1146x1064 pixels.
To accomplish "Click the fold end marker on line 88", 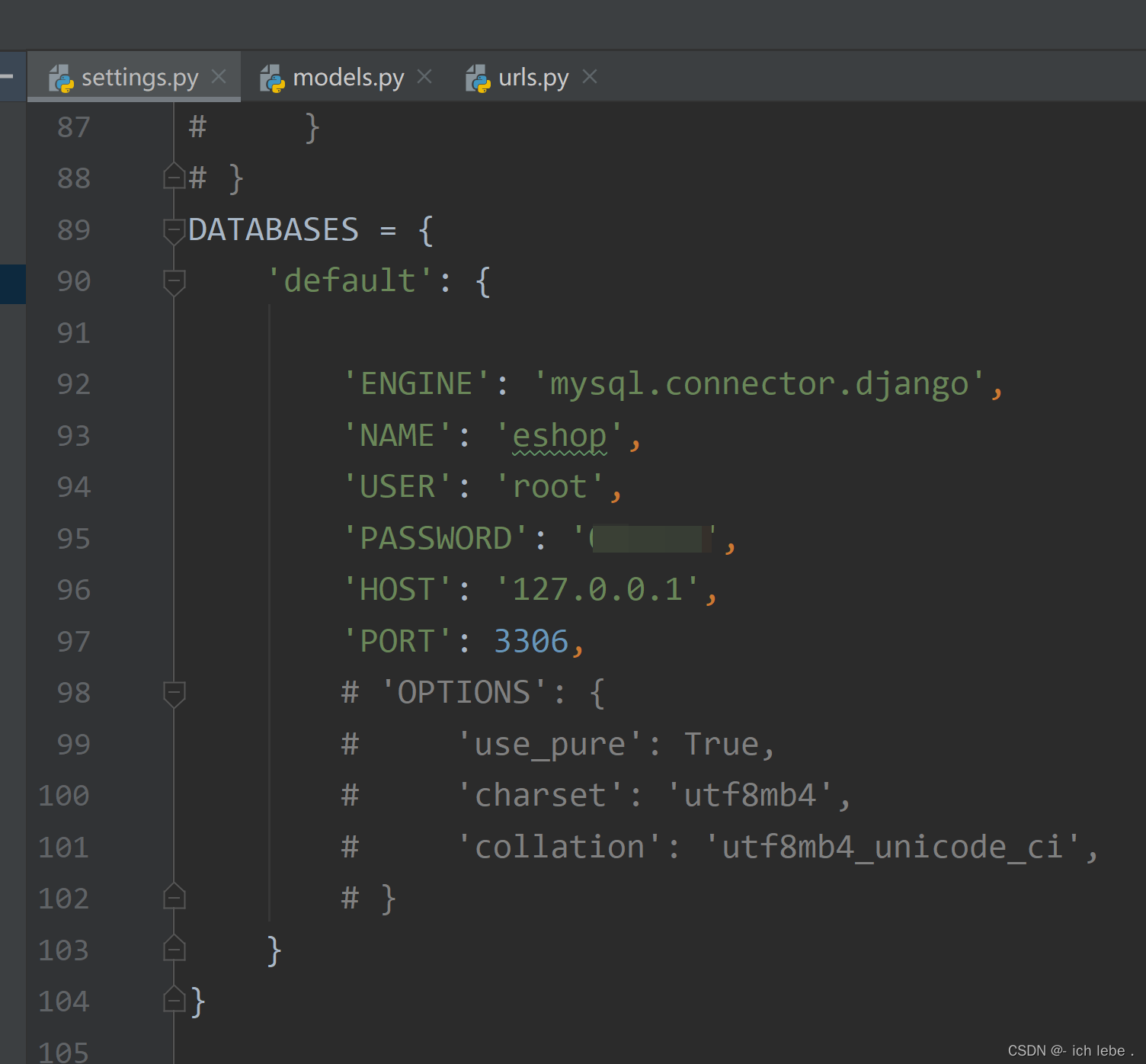I will (174, 176).
